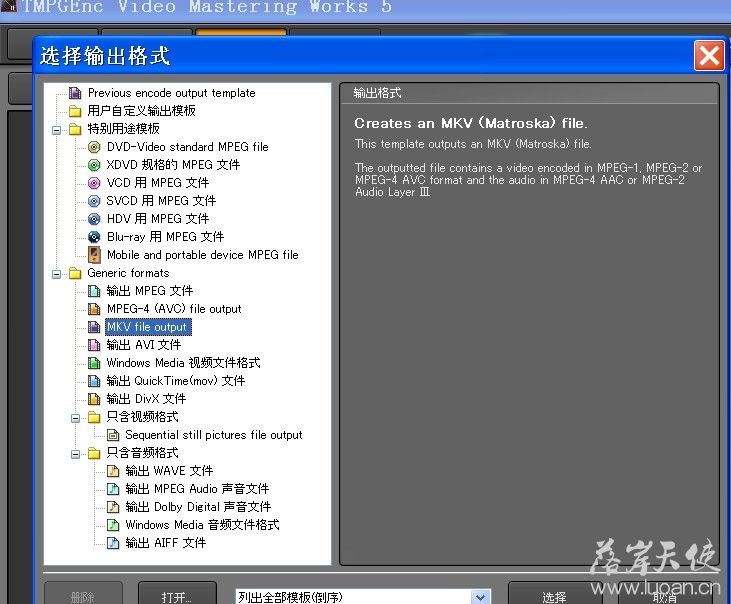Screen dimensions: 731x604
Task: Select 输出 MPEG 文件 under Generic formats
Action: click(x=150, y=291)
